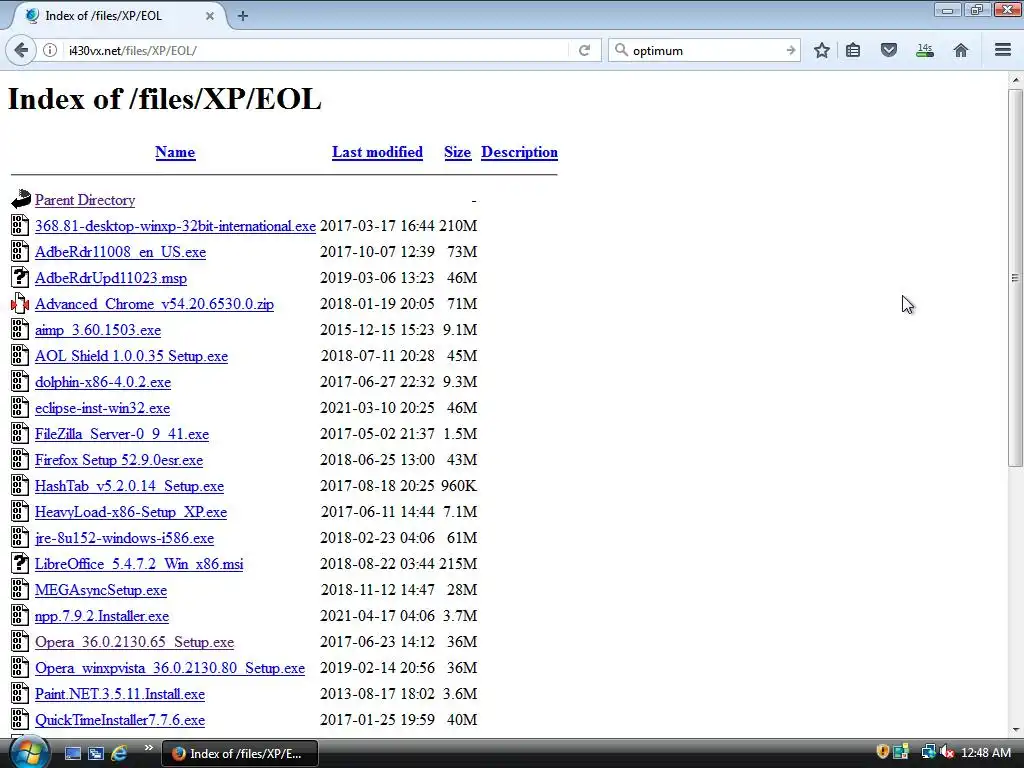The height and width of the screenshot is (768, 1024).
Task: Bookmark this page with the star icon
Action: click(x=822, y=50)
